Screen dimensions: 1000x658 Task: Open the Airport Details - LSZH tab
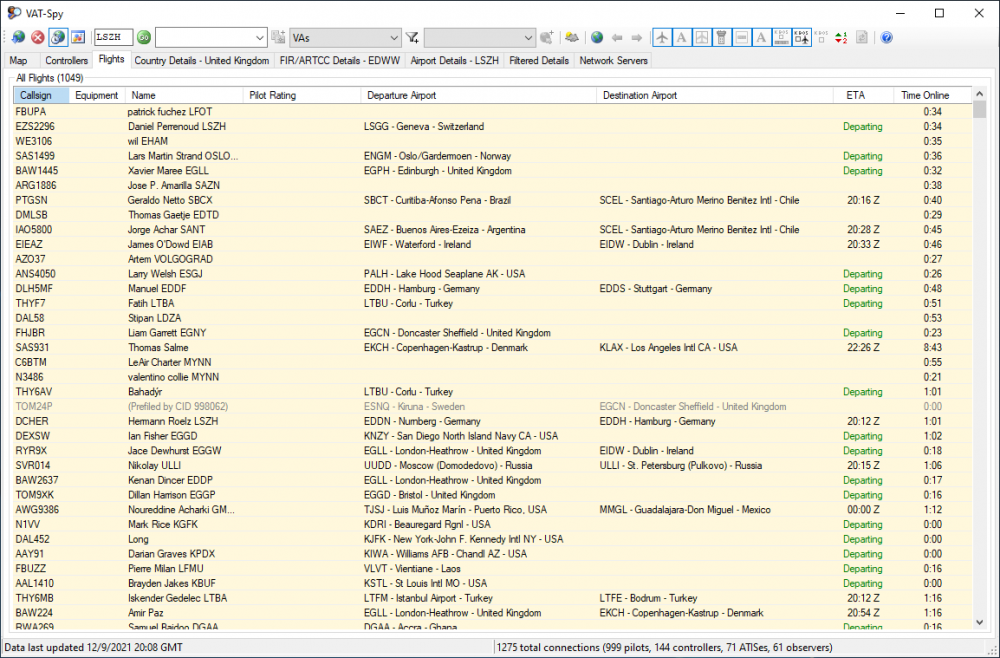tap(456, 60)
